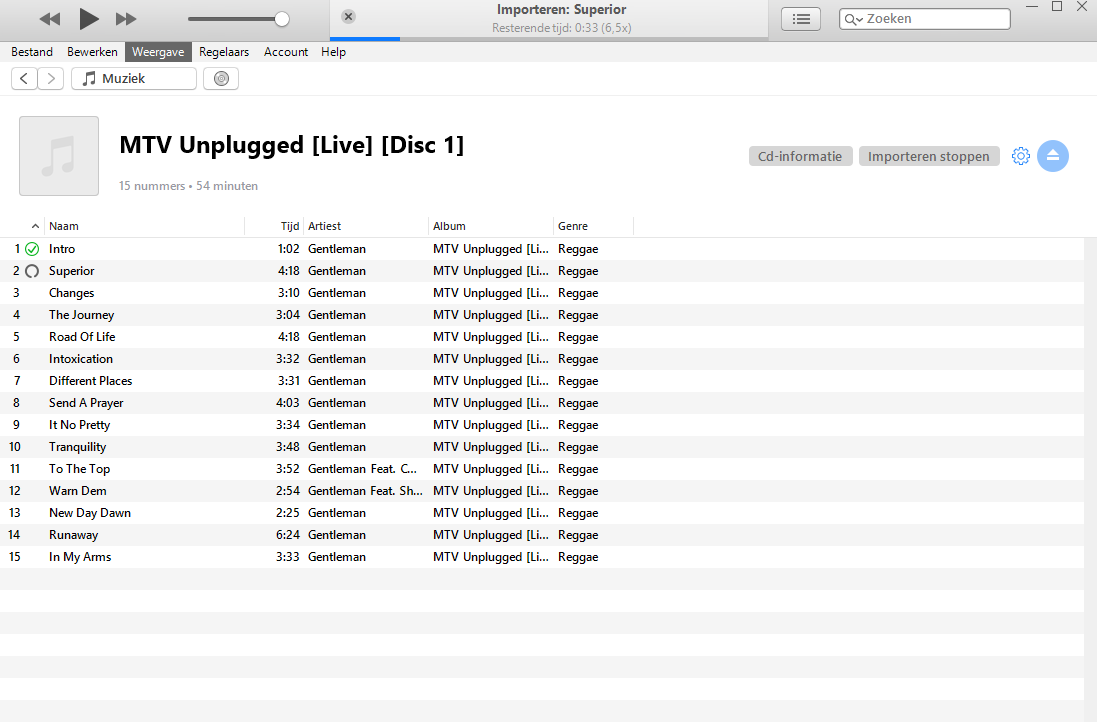Click the green checkmark beside Intro
Viewport: 1097px width, 722px height.
pos(32,249)
